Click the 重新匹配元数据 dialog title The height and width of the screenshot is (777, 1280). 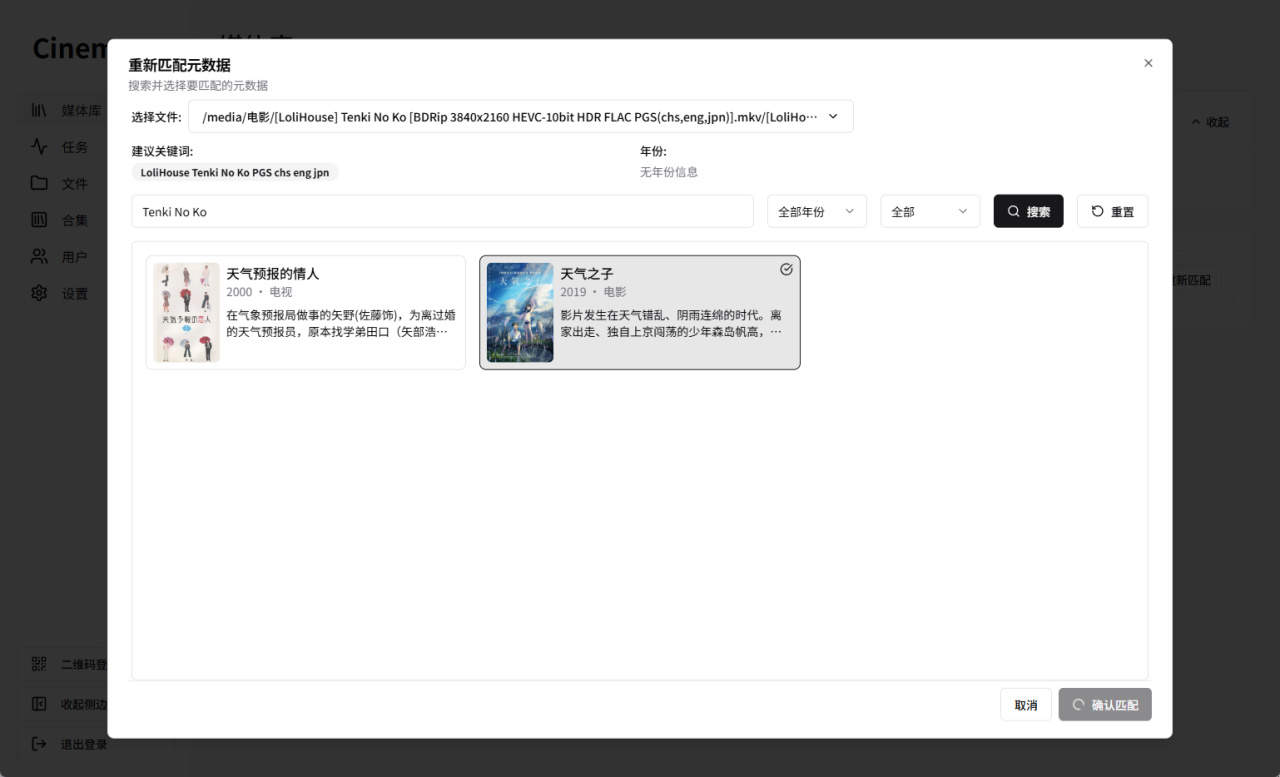click(180, 65)
